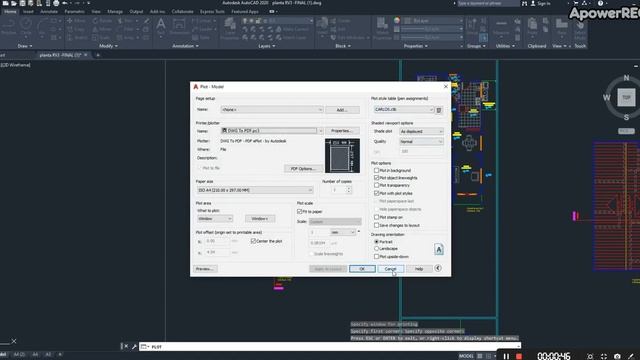Open the Page setup Name dropdown
This screenshot has height=360, width=640.
tap(272, 109)
